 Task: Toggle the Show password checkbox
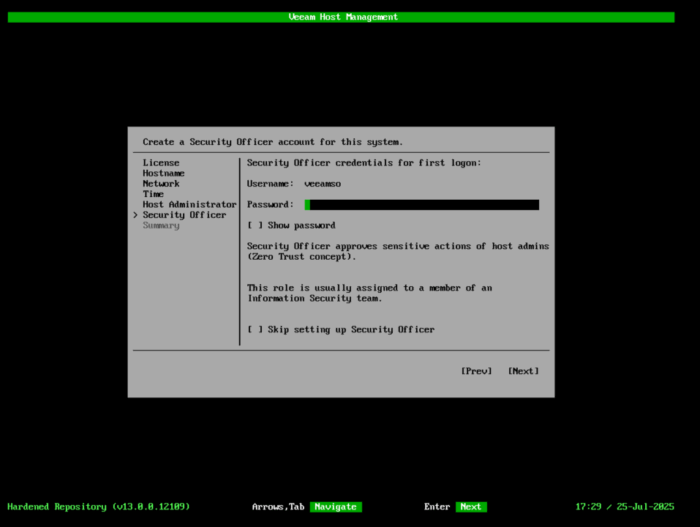pyautogui.click(x=291, y=225)
